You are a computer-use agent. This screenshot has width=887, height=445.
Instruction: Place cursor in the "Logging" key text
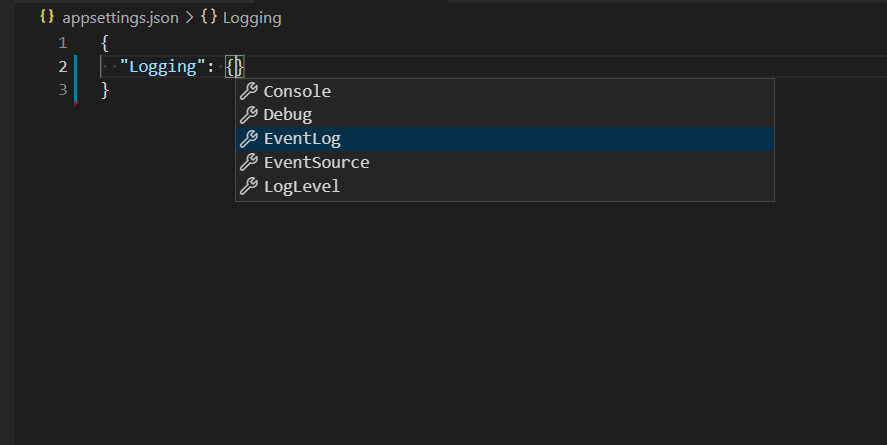click(166, 67)
